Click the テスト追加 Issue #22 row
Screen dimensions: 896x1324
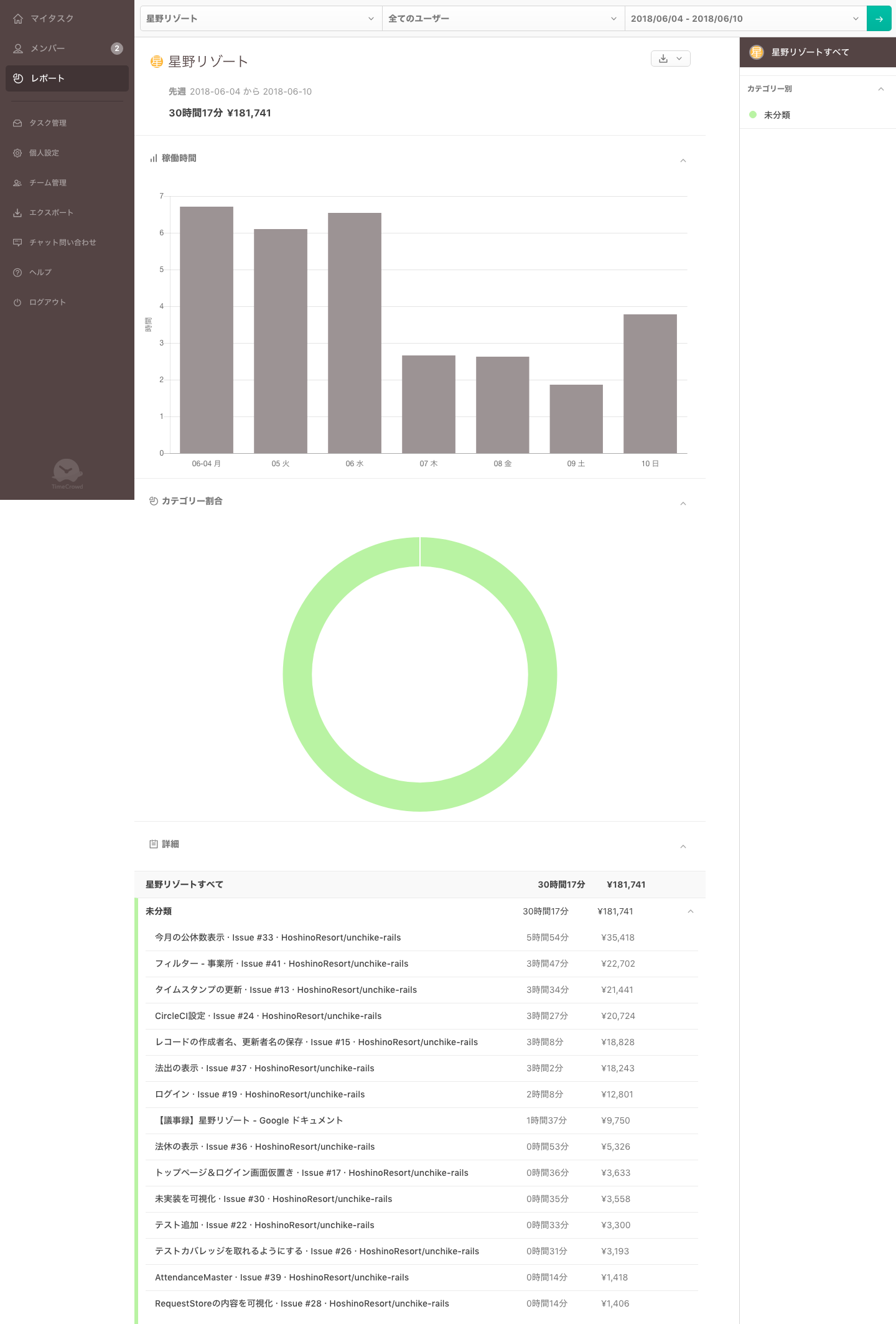tap(422, 1225)
